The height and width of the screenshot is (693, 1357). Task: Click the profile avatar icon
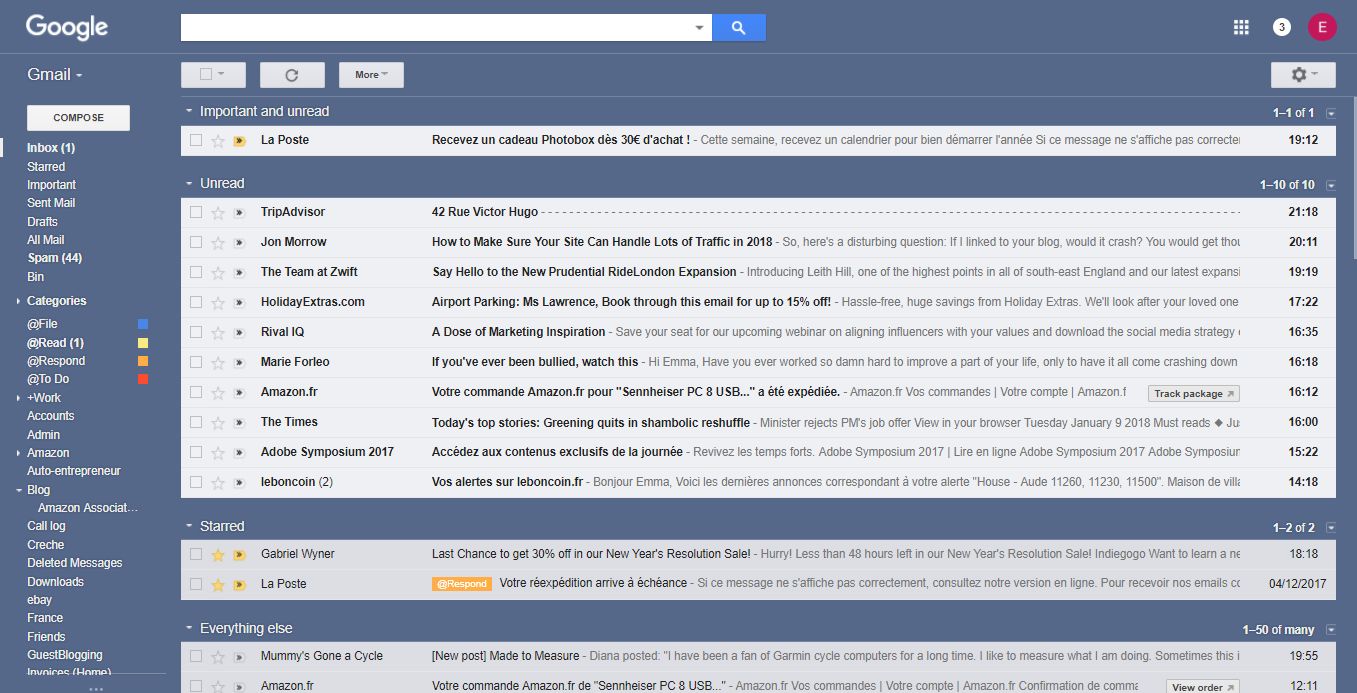(1322, 26)
